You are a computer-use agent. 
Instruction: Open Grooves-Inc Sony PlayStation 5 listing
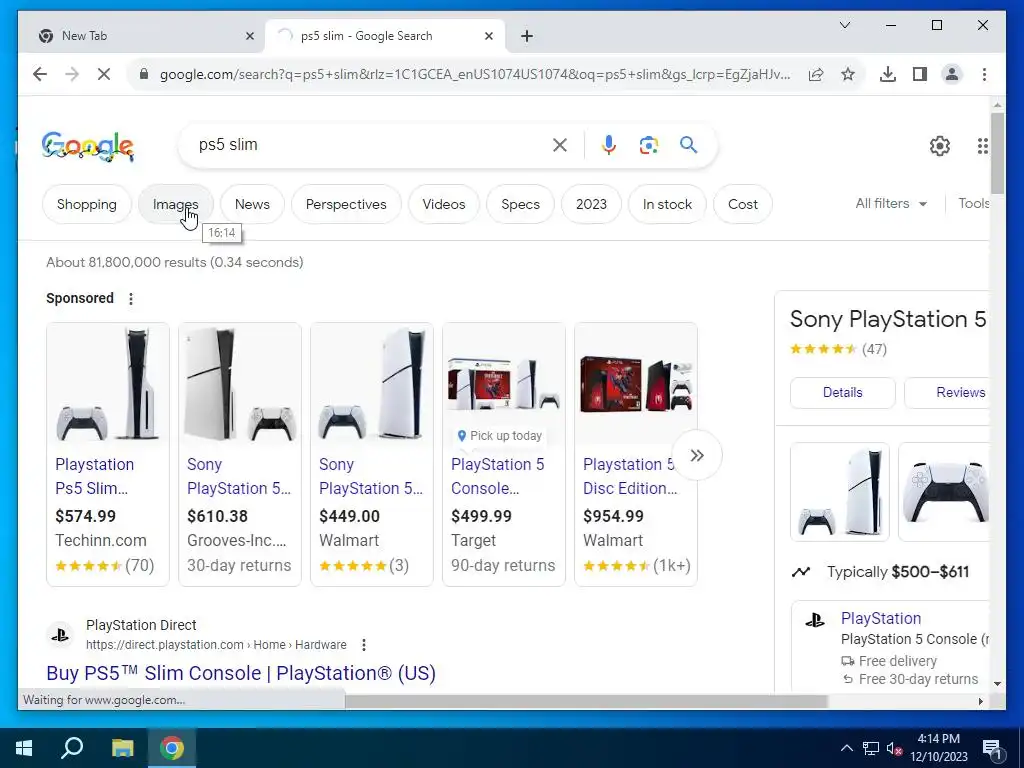click(x=239, y=476)
